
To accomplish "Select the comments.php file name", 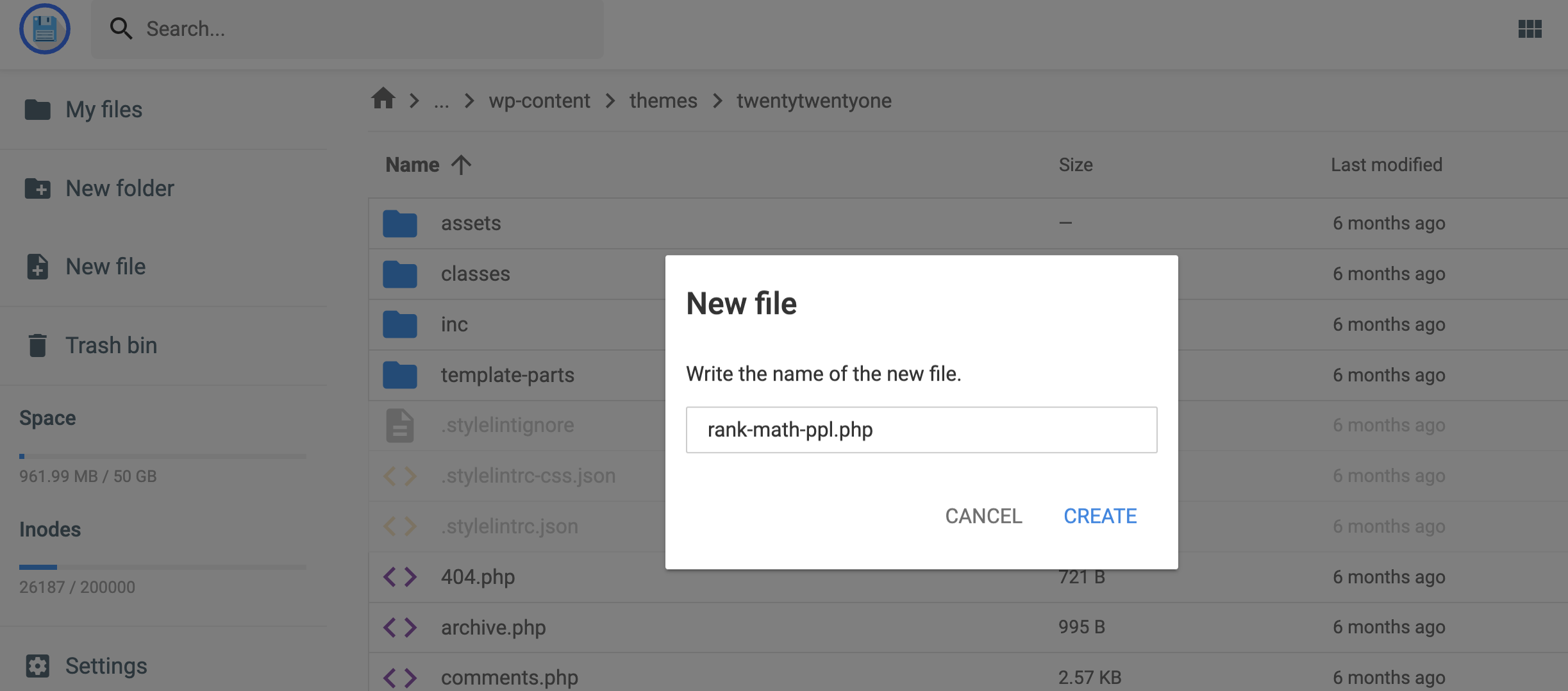I will pos(509,678).
